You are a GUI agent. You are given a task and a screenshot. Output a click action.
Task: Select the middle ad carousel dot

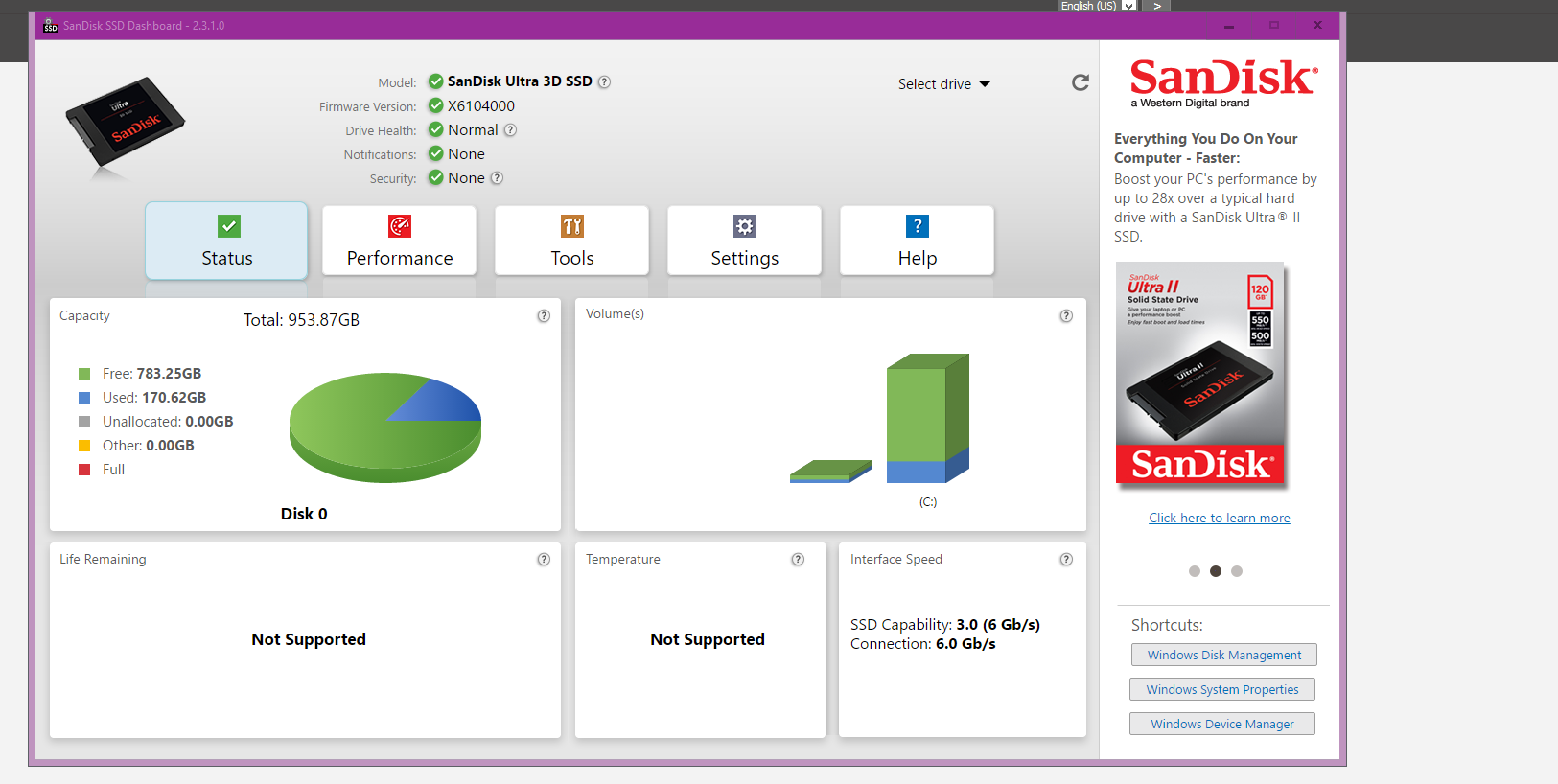[1216, 571]
